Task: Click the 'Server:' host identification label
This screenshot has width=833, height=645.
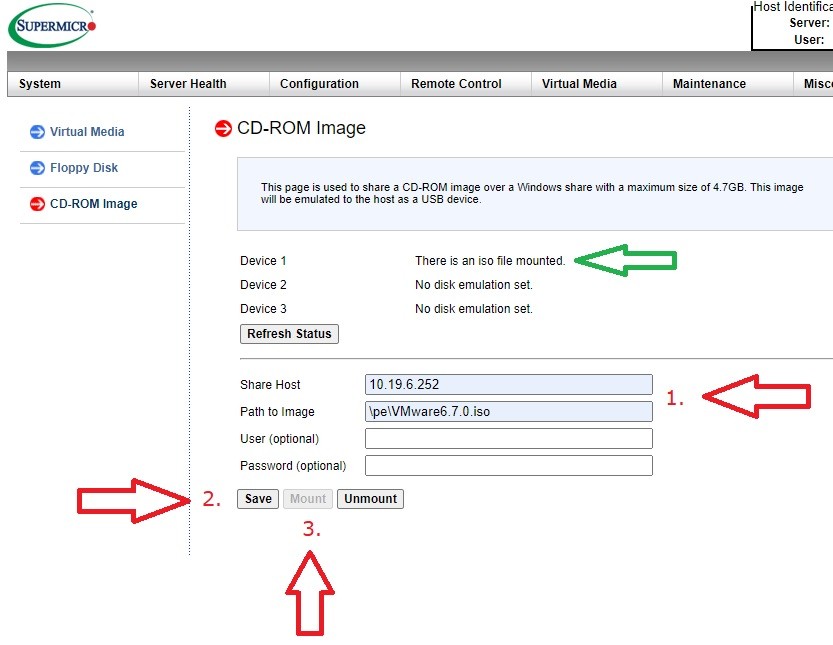Action: (x=809, y=23)
